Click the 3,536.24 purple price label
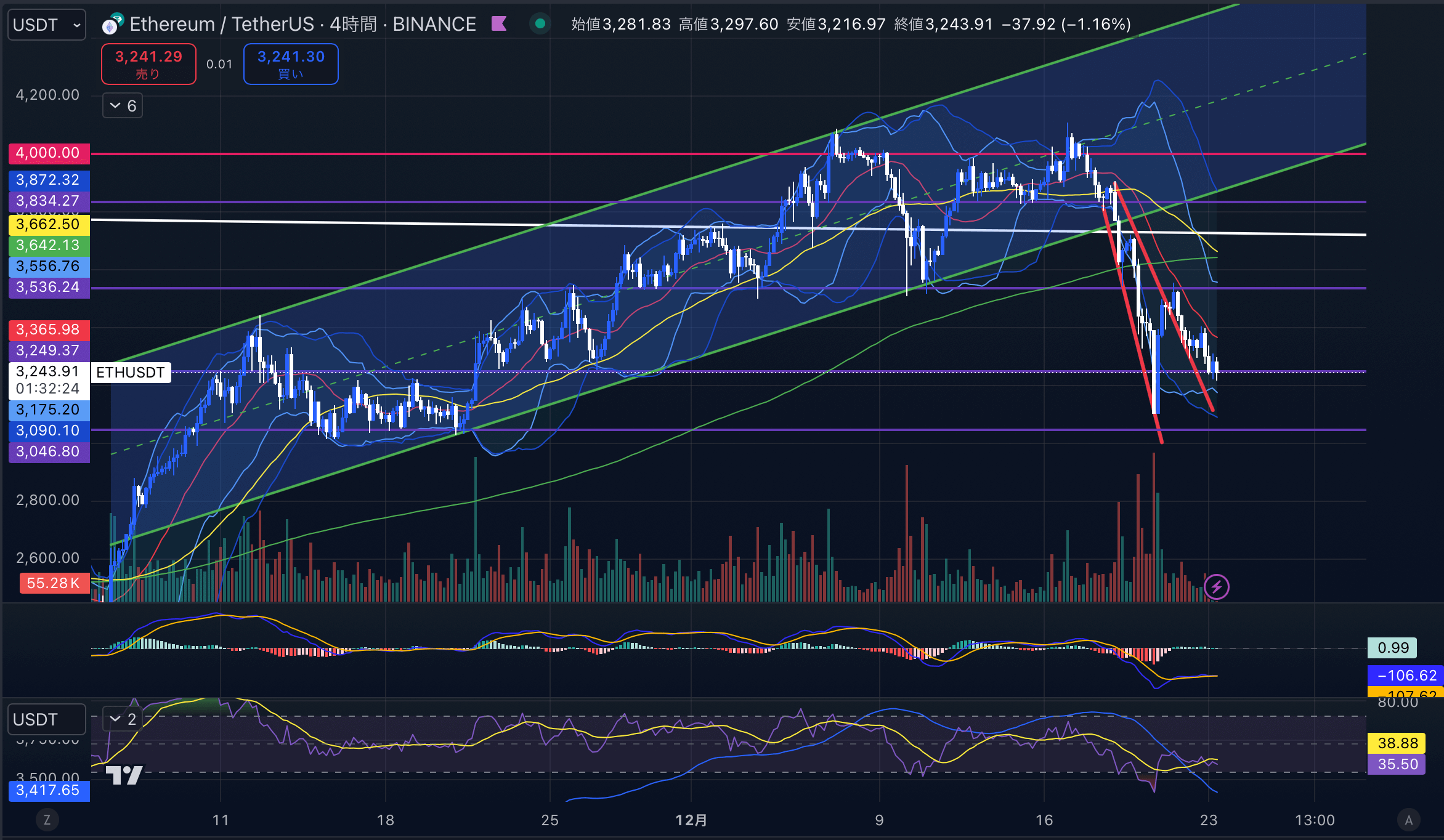The image size is (1444, 840). point(49,287)
